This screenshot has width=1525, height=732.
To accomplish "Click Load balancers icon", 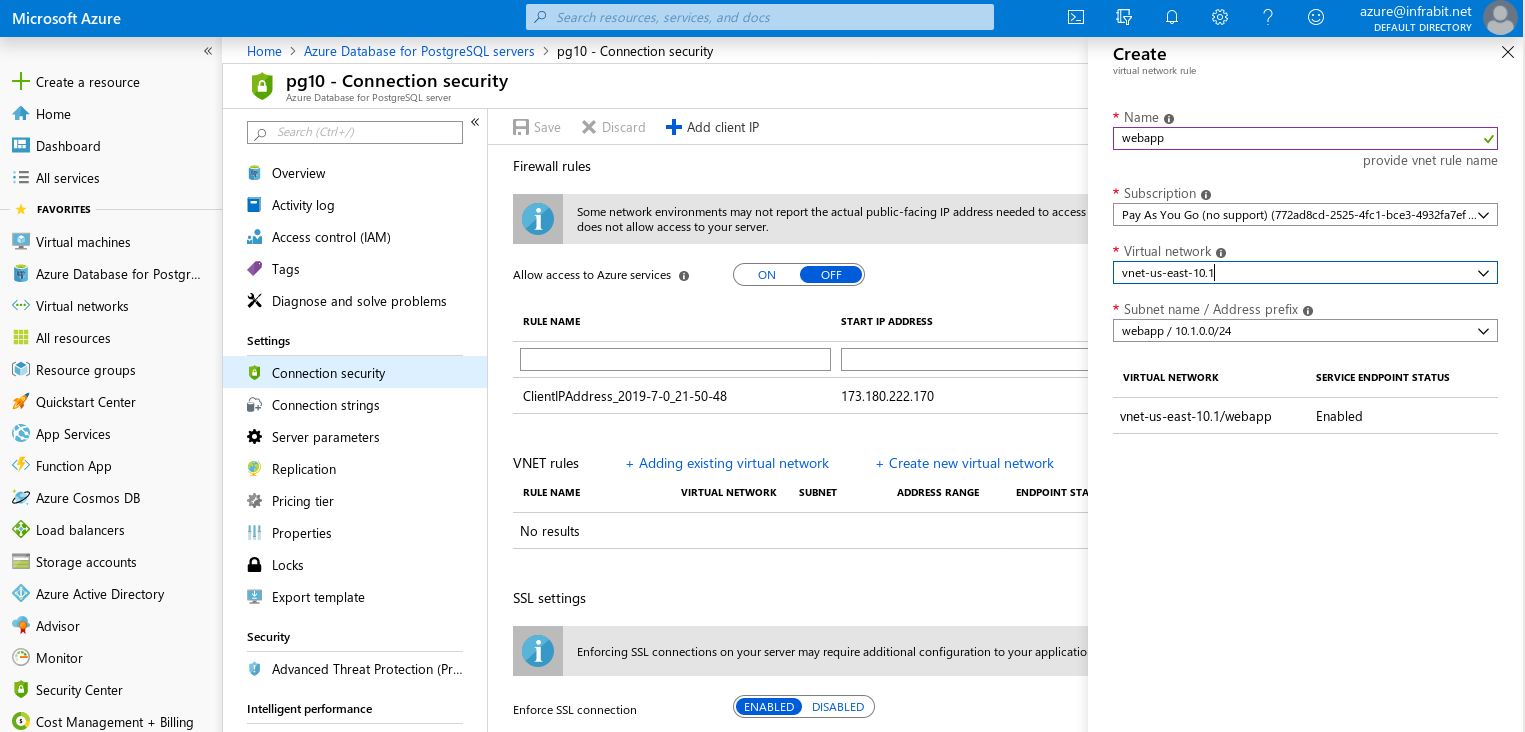I will click(20, 530).
